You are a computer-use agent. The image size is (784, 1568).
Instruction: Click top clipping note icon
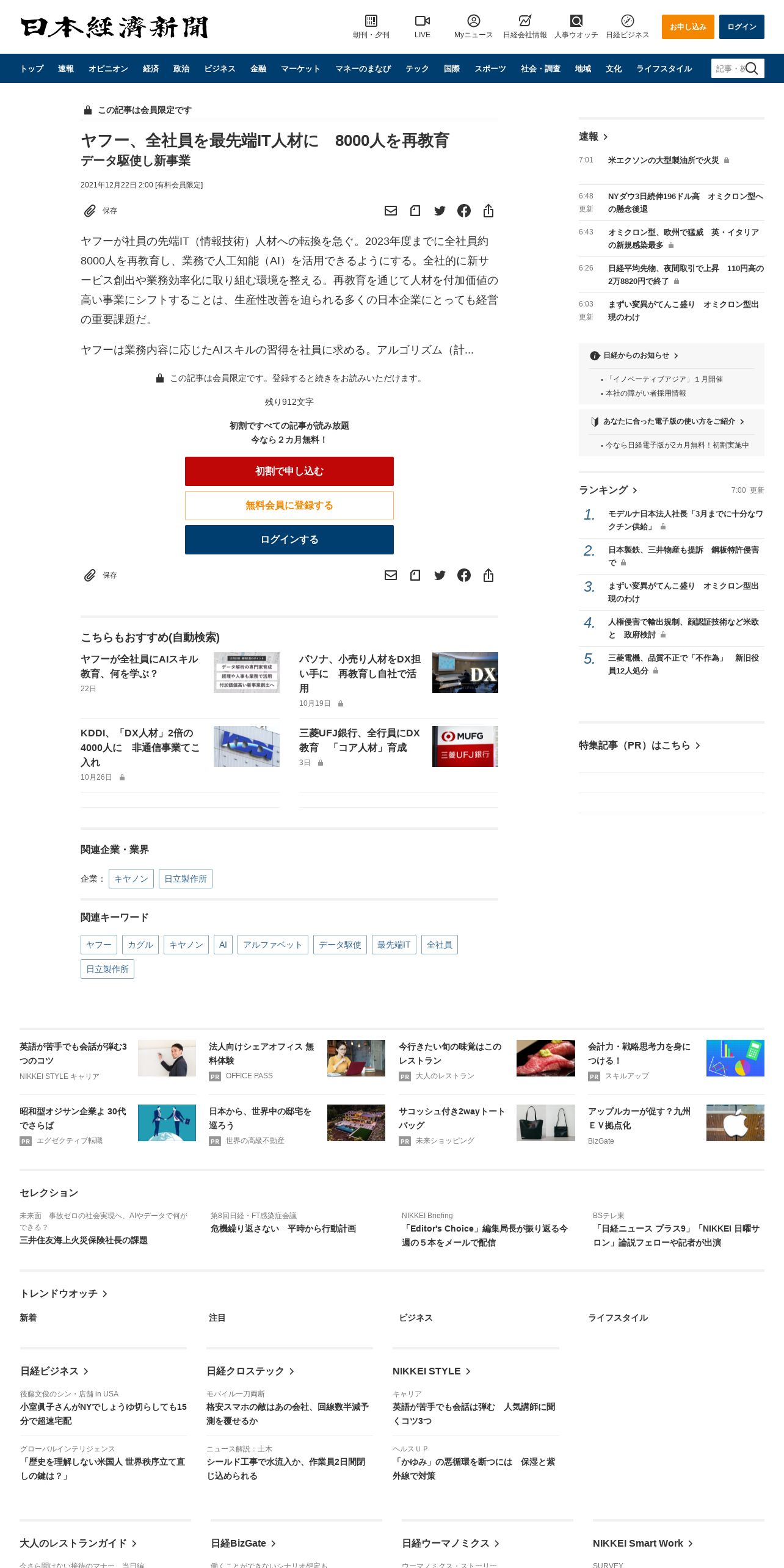point(415,211)
